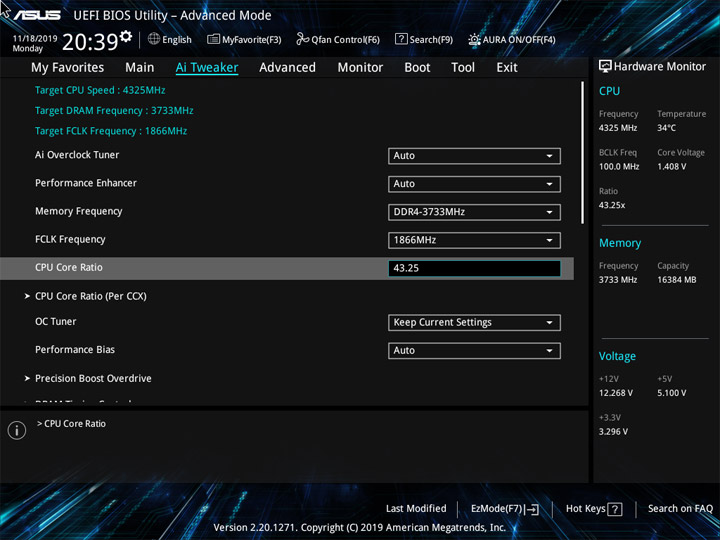720x540 pixels.
Task: Toggle AURA ON/OFF light icon
Action: point(474,39)
